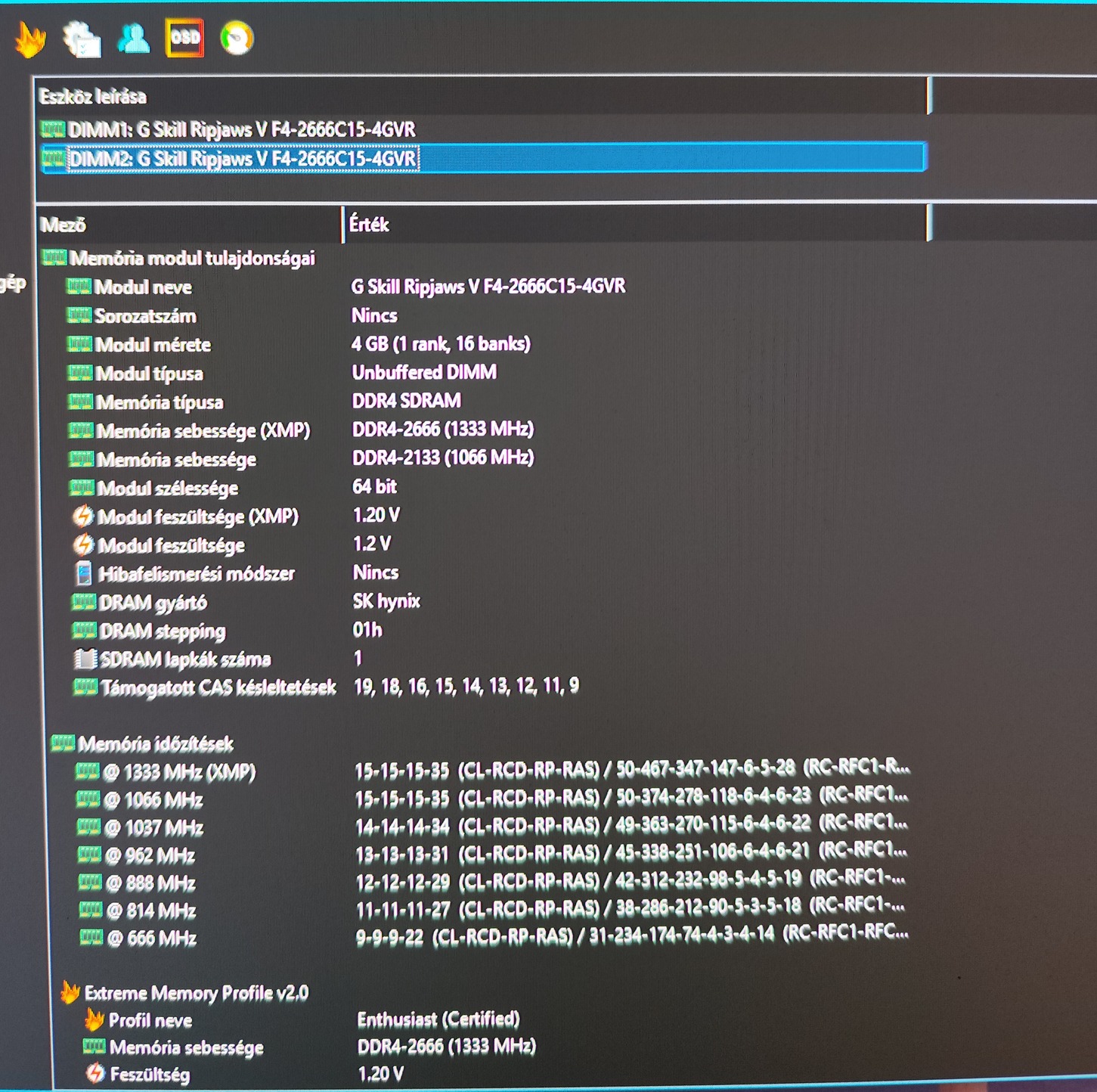Open the OSD panel icon
The width and height of the screenshot is (1097, 1092).
tap(185, 38)
